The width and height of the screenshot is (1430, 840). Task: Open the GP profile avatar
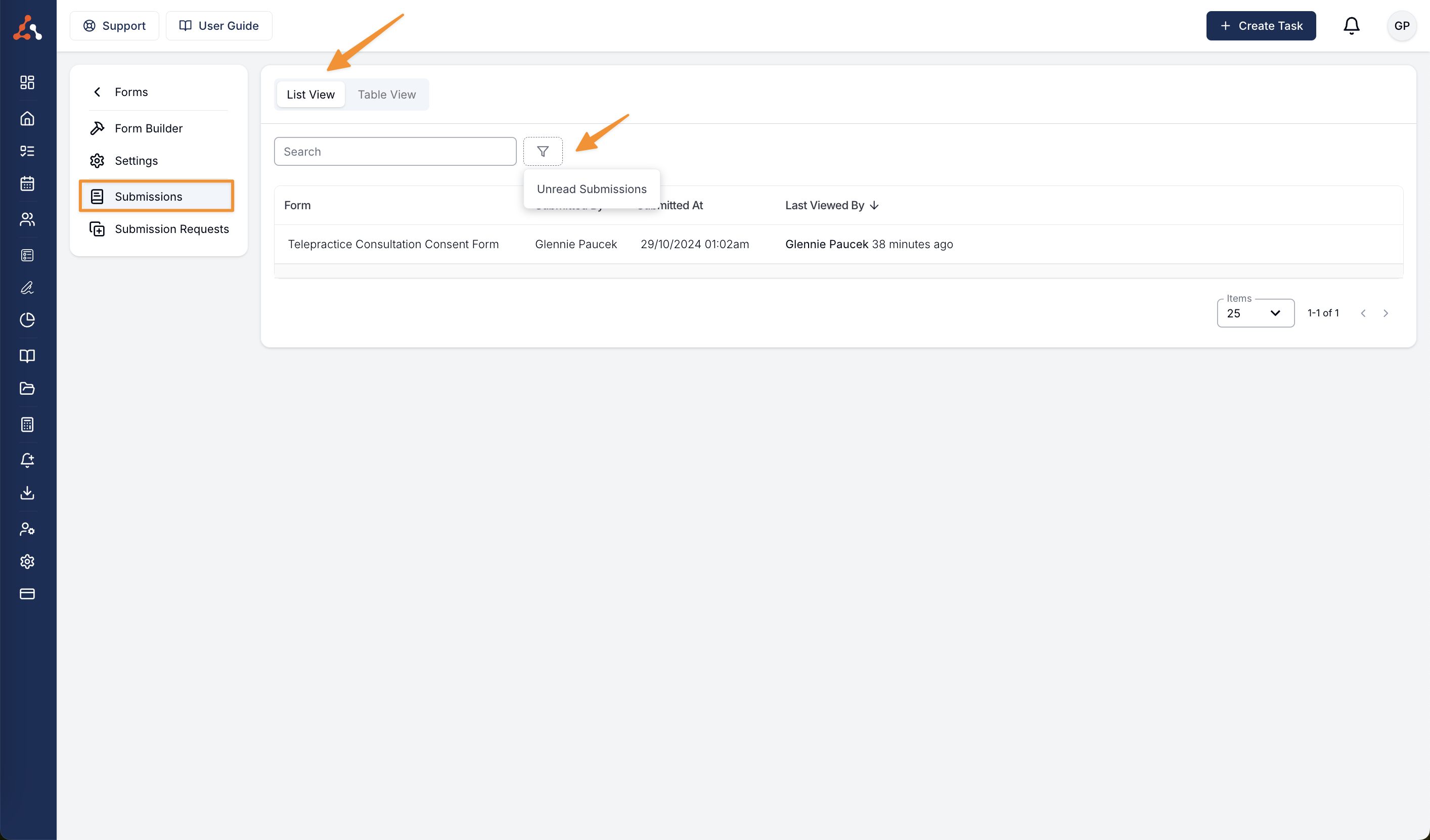[1402, 25]
